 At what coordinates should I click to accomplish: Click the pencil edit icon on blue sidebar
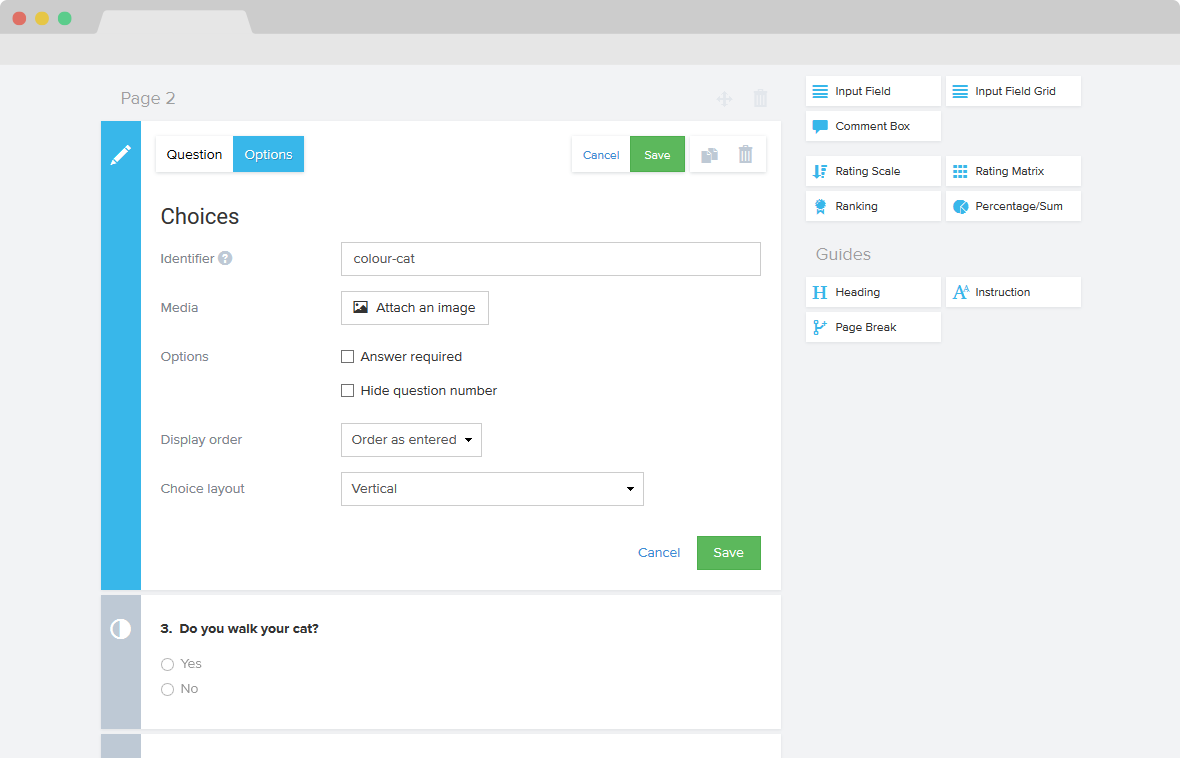[120, 154]
